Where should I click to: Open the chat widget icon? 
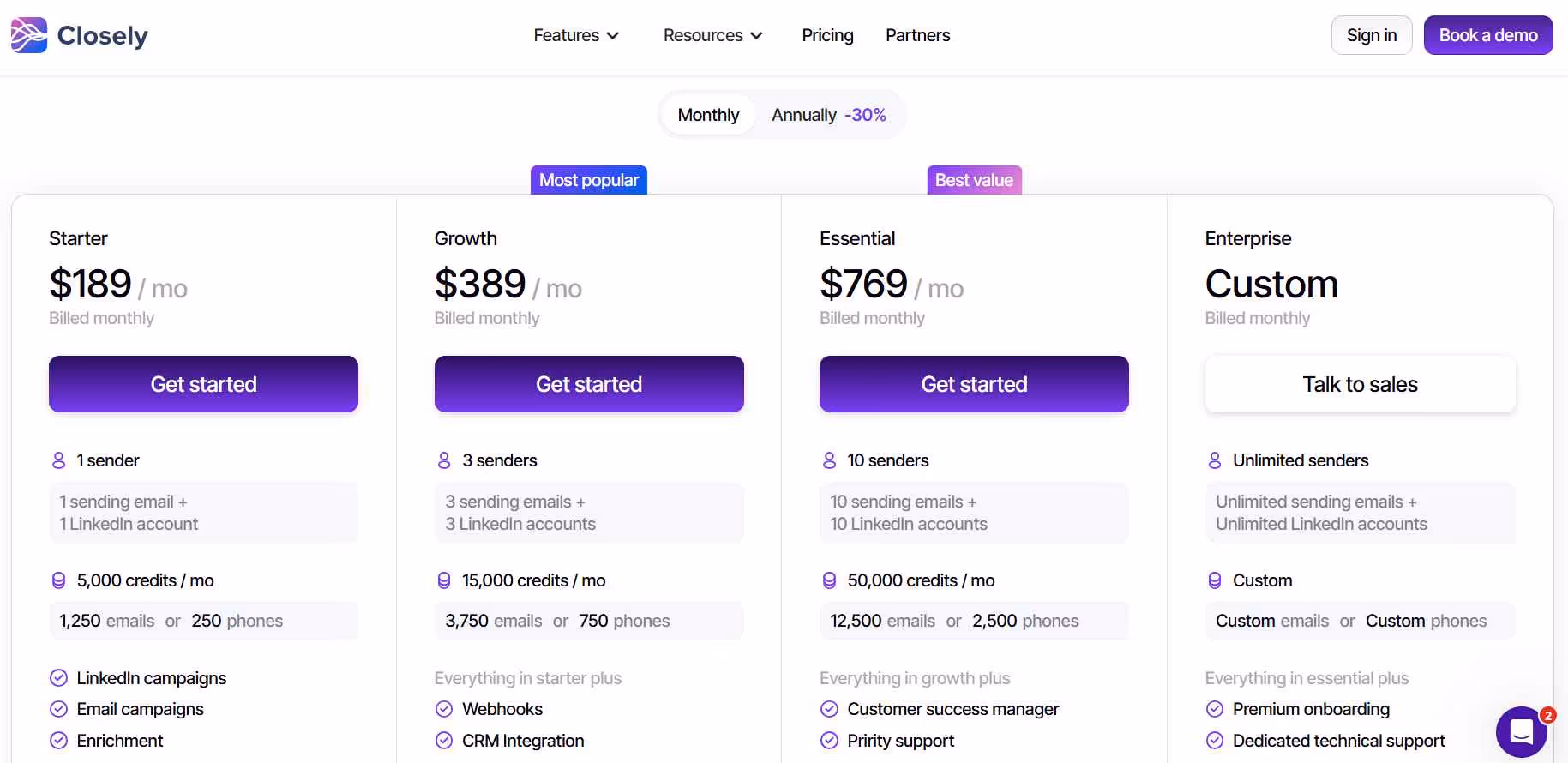(x=1522, y=732)
